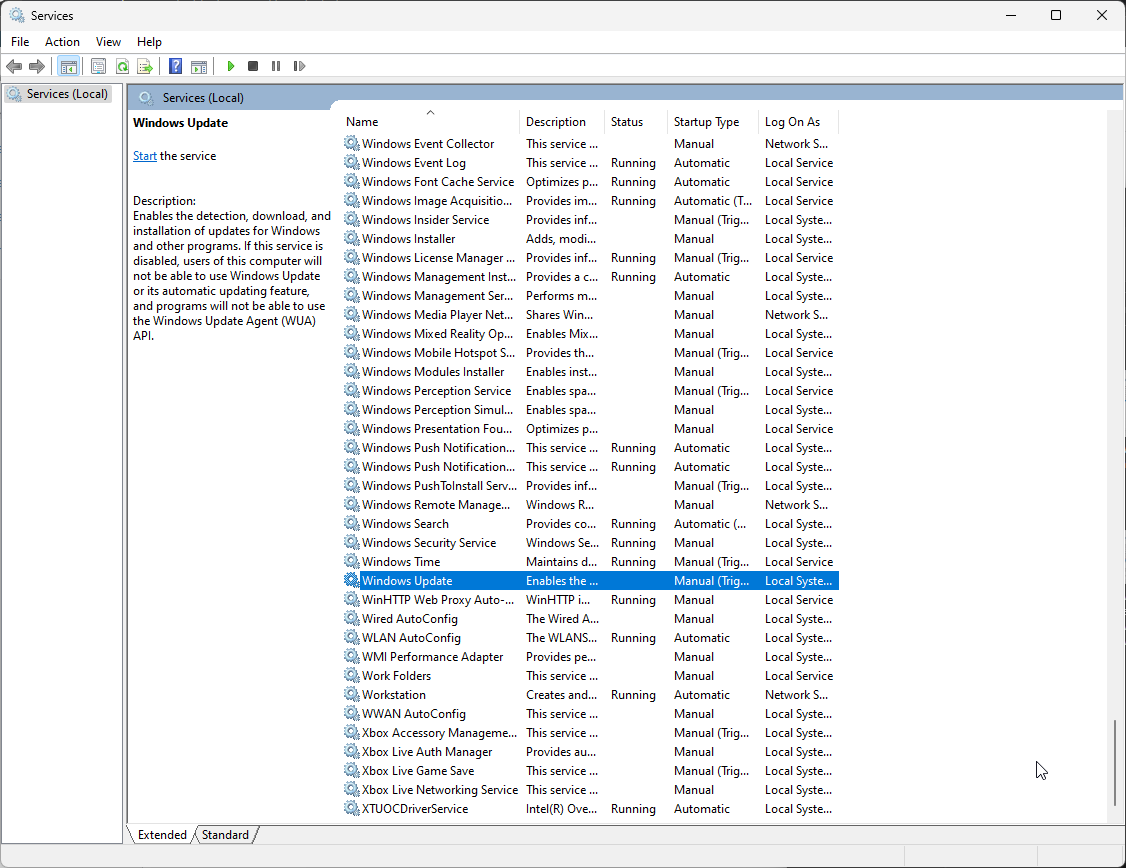Click gear icon of Windows Search row
Image resolution: width=1126 pixels, height=868 pixels.
tap(351, 523)
